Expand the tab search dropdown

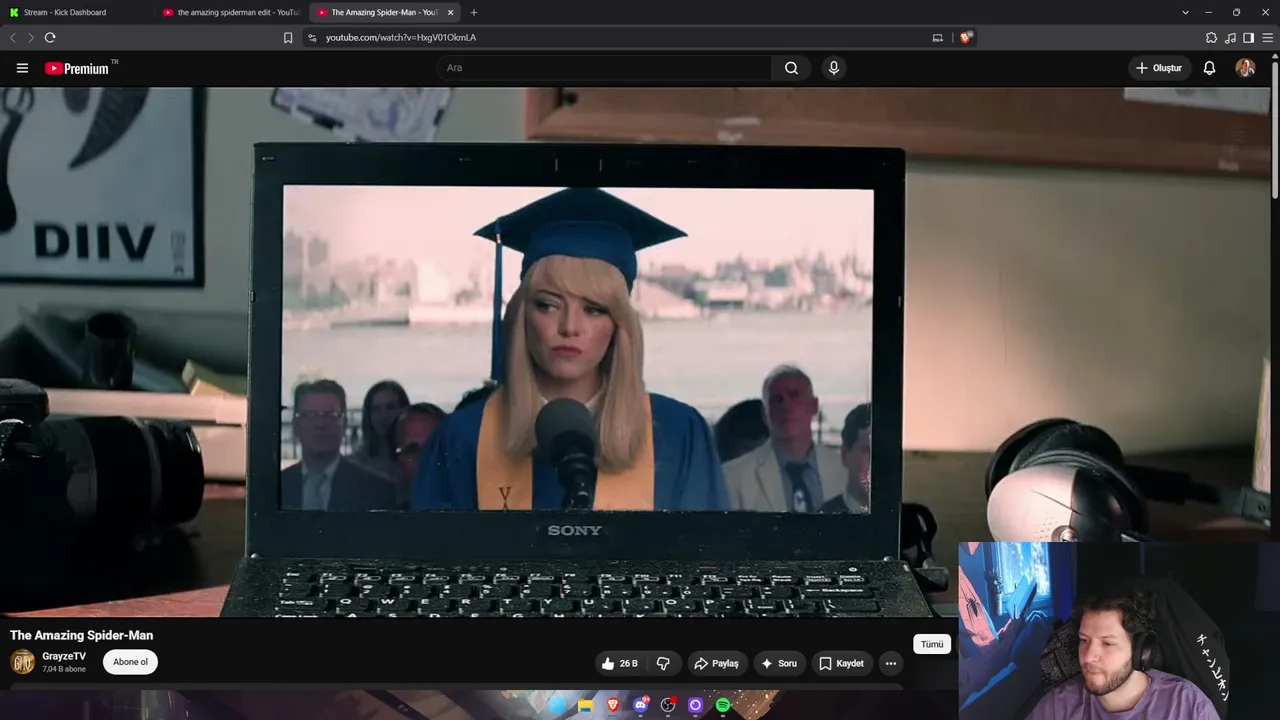point(1185,12)
